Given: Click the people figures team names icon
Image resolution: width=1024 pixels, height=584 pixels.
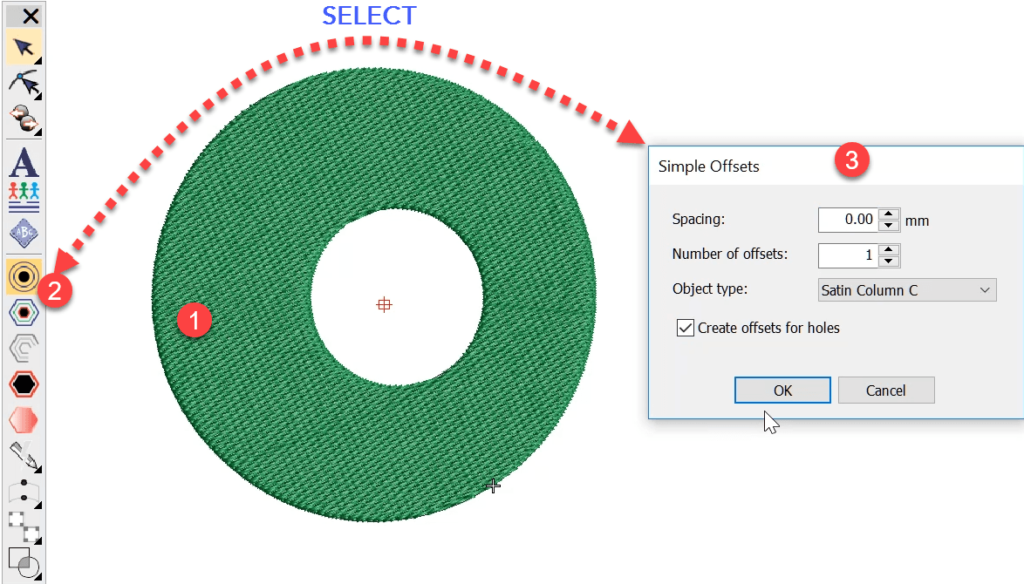Looking at the screenshot, I should [23, 192].
